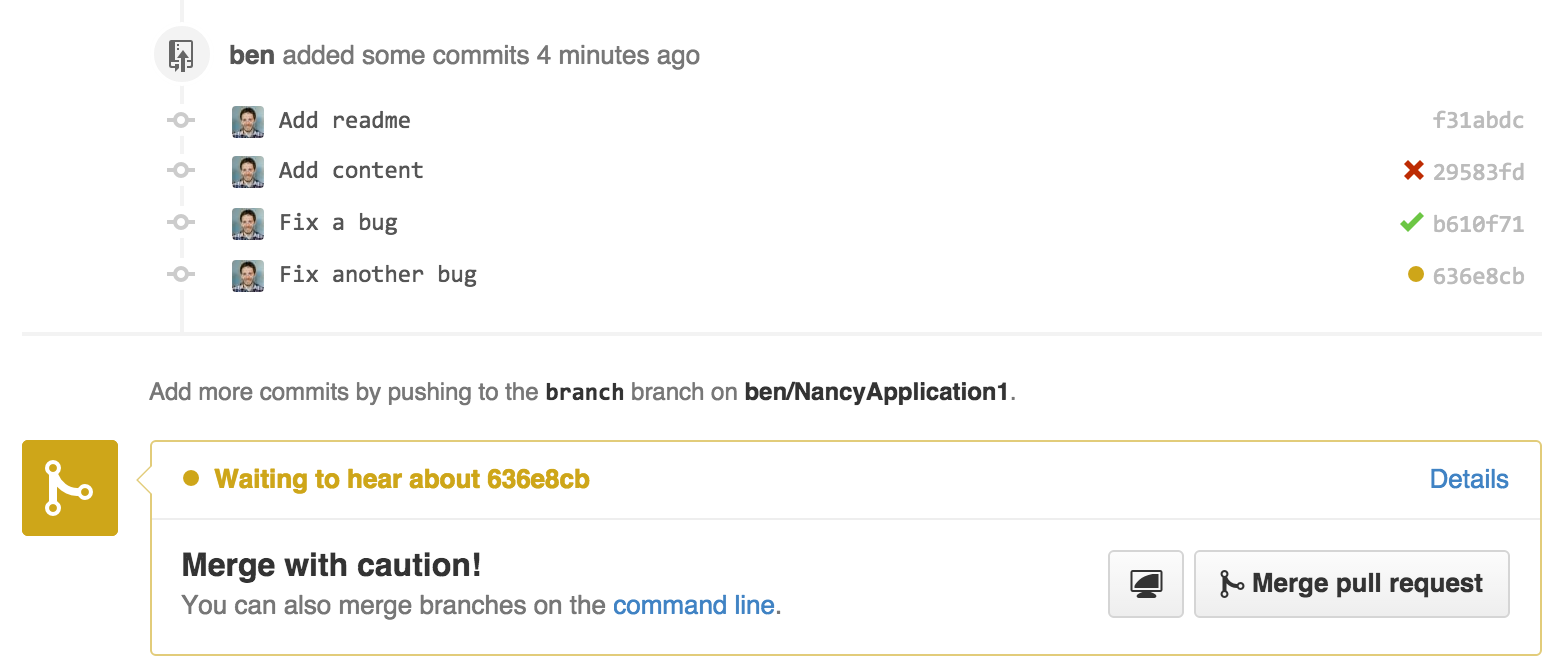The width and height of the screenshot is (1556, 672).
Task: Open commit hash b610f71
Action: click(x=1478, y=224)
